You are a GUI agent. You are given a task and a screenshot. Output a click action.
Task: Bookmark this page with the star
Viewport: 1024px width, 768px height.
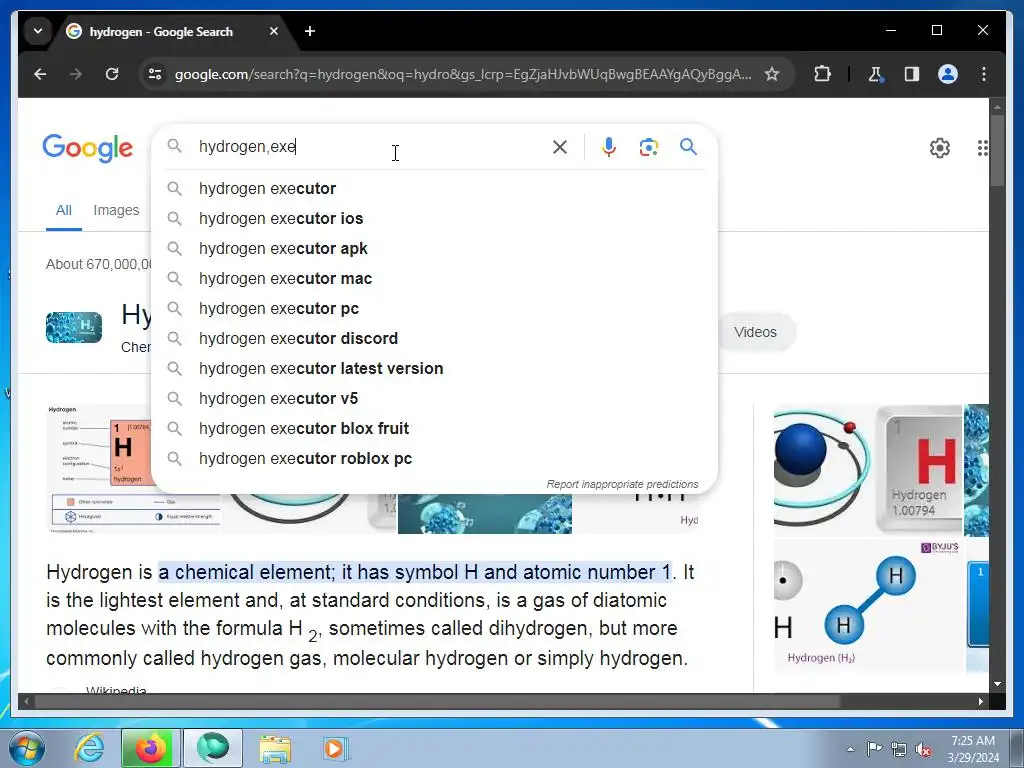[772, 74]
